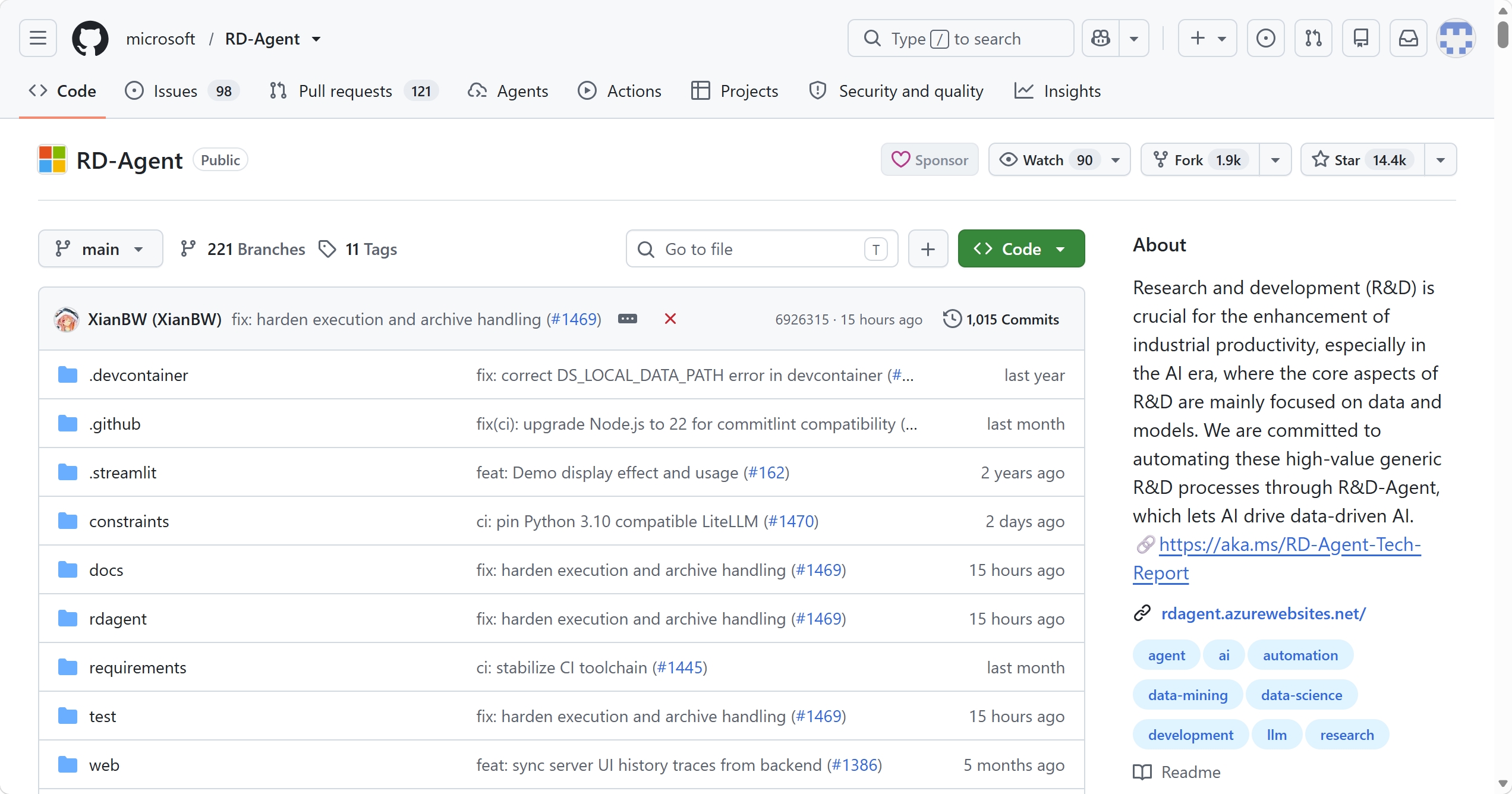Image resolution: width=1512 pixels, height=794 pixels.
Task: Open the create new plus dropdown
Action: (x=1208, y=39)
